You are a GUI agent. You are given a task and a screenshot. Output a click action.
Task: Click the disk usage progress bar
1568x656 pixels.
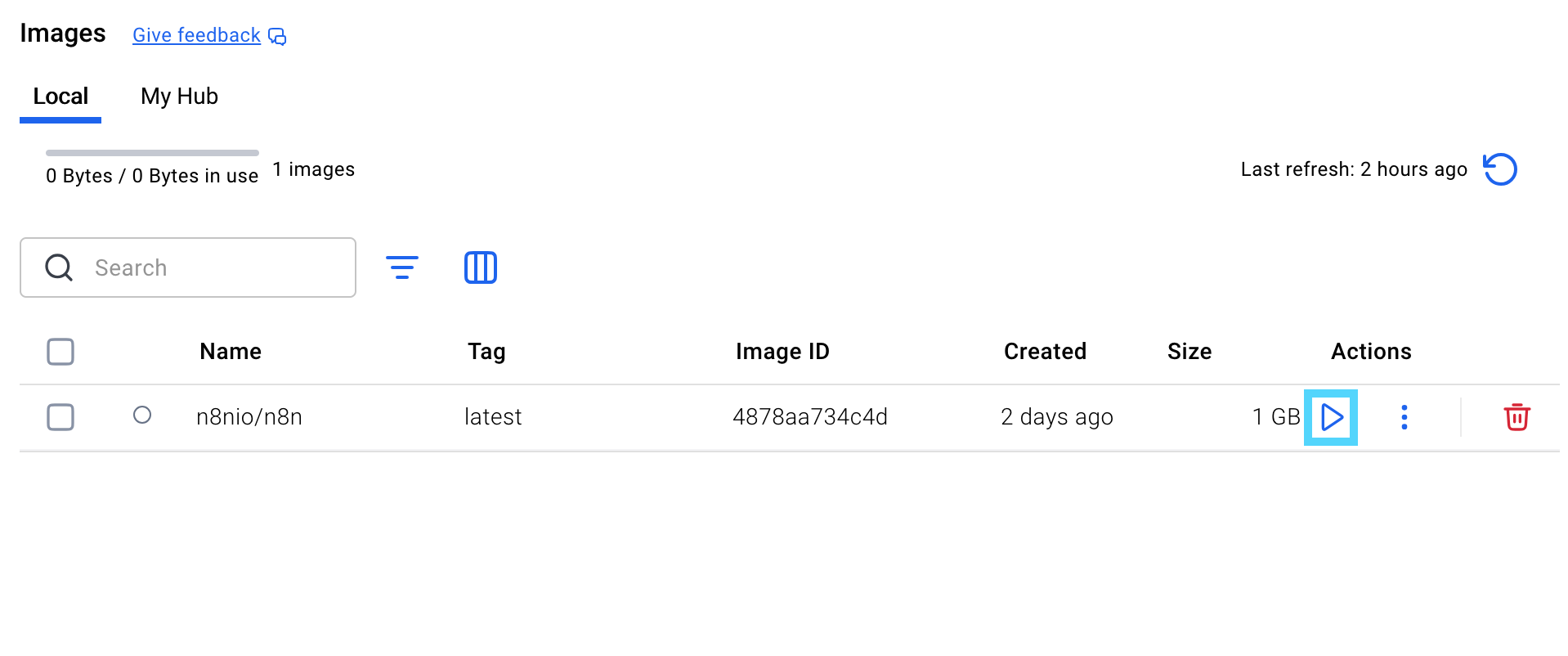152,153
